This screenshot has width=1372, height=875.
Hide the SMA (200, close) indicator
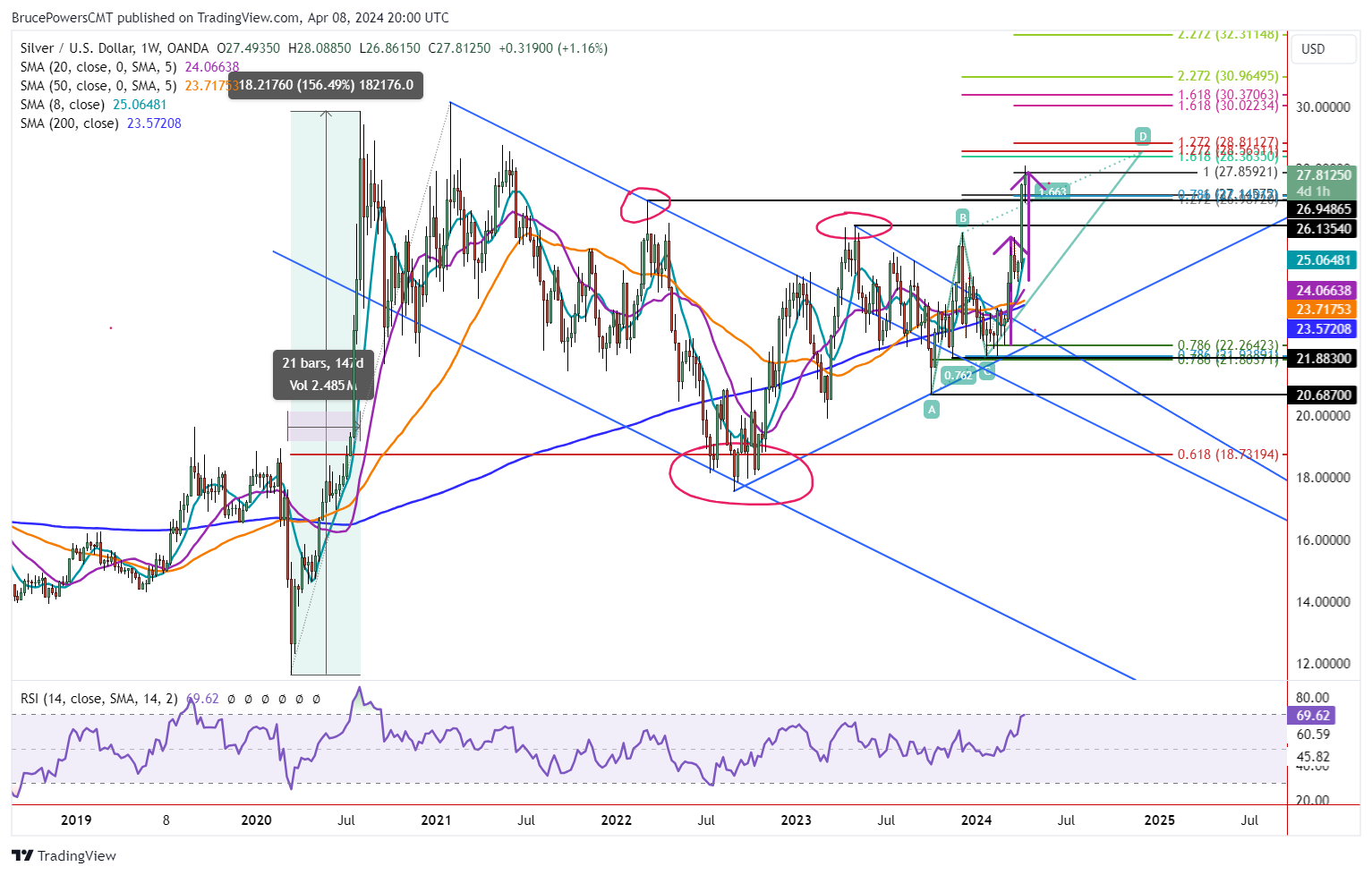pos(69,123)
